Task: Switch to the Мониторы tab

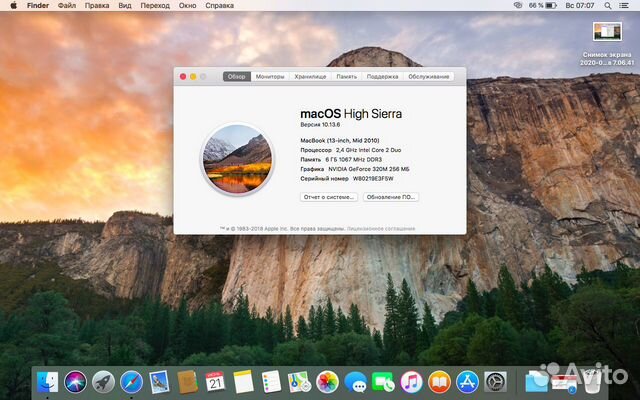Action: coord(270,76)
